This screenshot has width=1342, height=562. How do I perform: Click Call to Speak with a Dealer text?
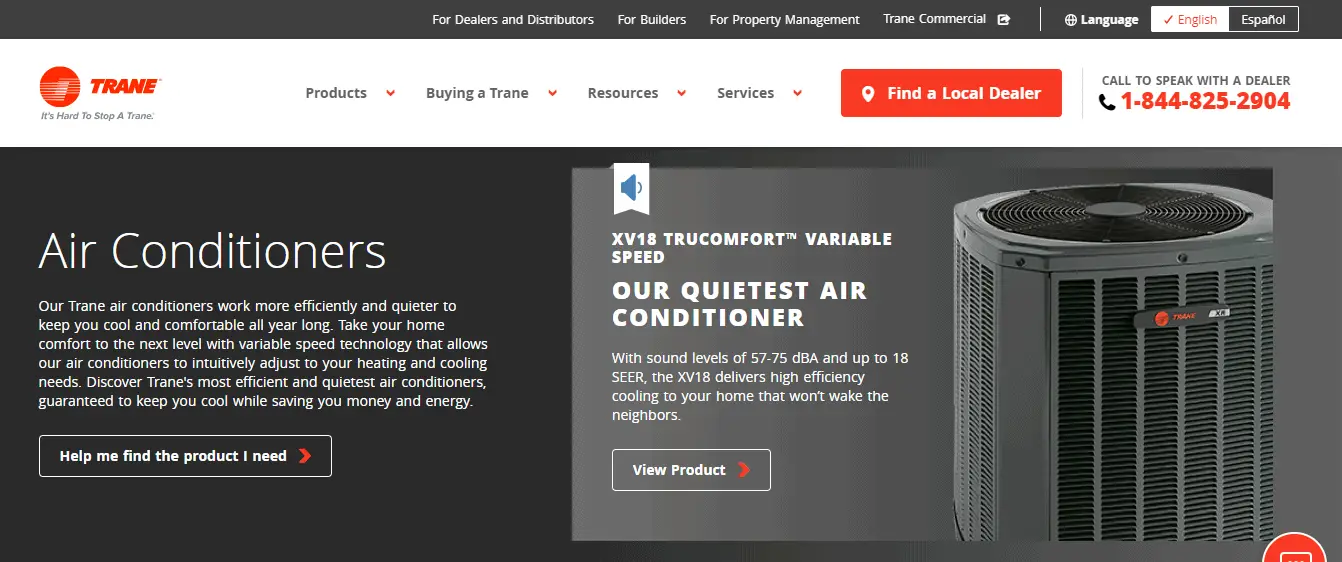(x=1196, y=80)
